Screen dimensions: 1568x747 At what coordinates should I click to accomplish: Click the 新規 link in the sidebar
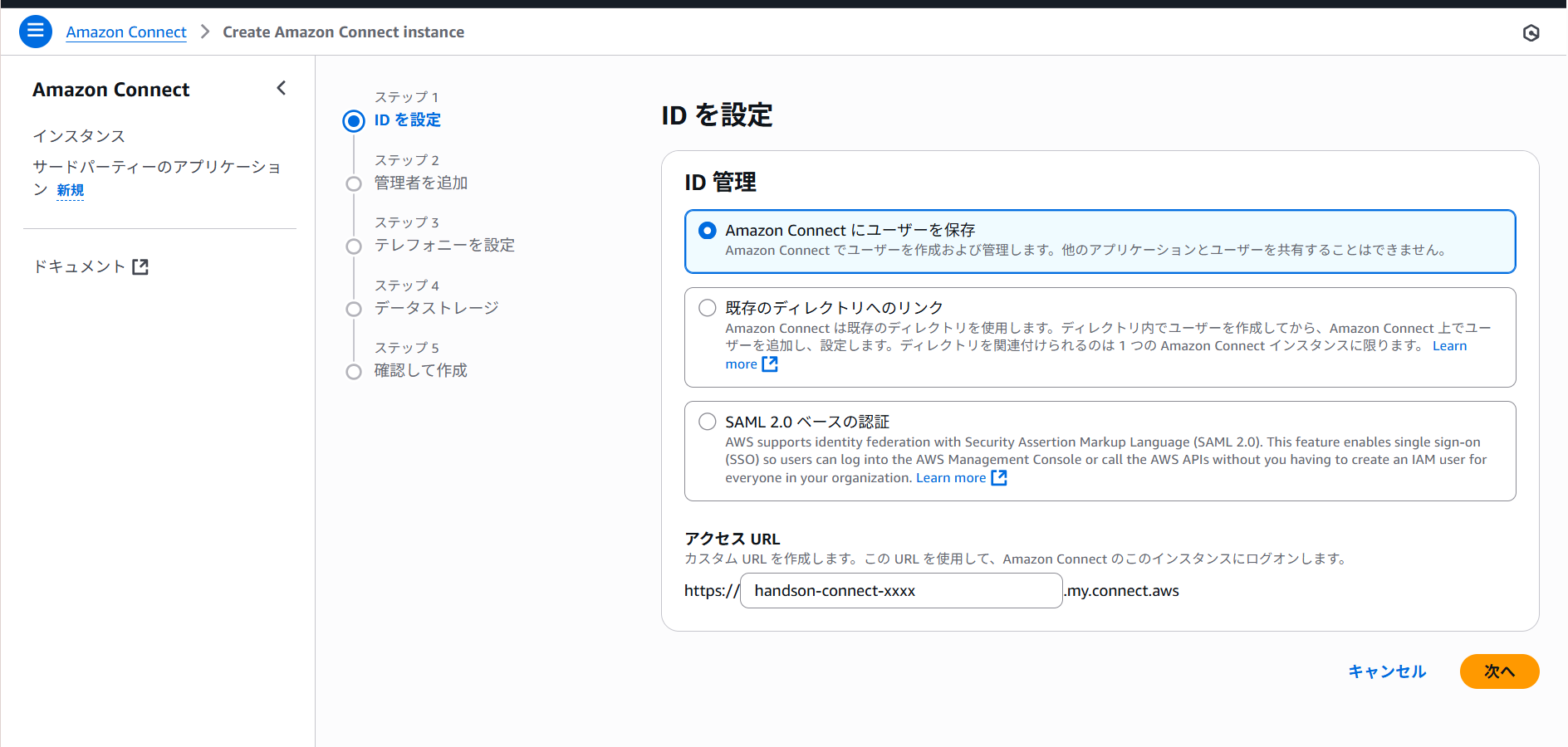tap(70, 190)
